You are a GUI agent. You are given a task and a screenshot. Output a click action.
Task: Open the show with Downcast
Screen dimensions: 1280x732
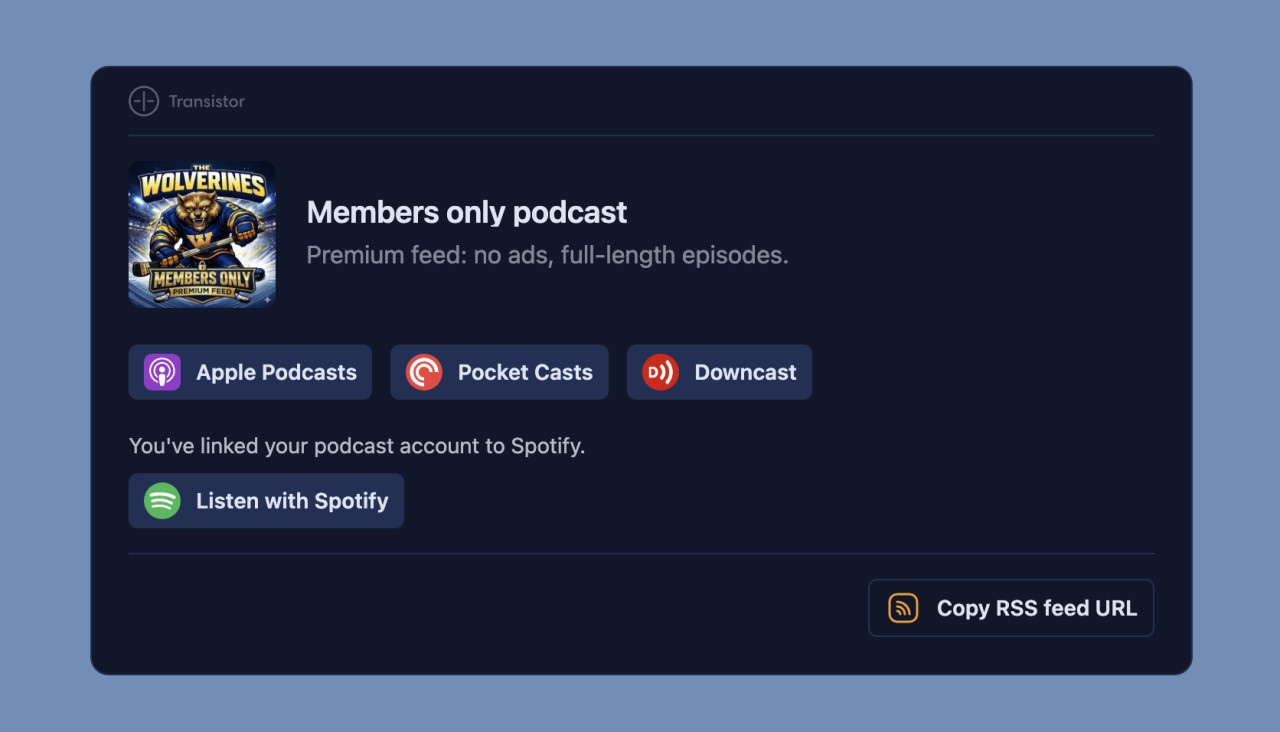click(719, 372)
